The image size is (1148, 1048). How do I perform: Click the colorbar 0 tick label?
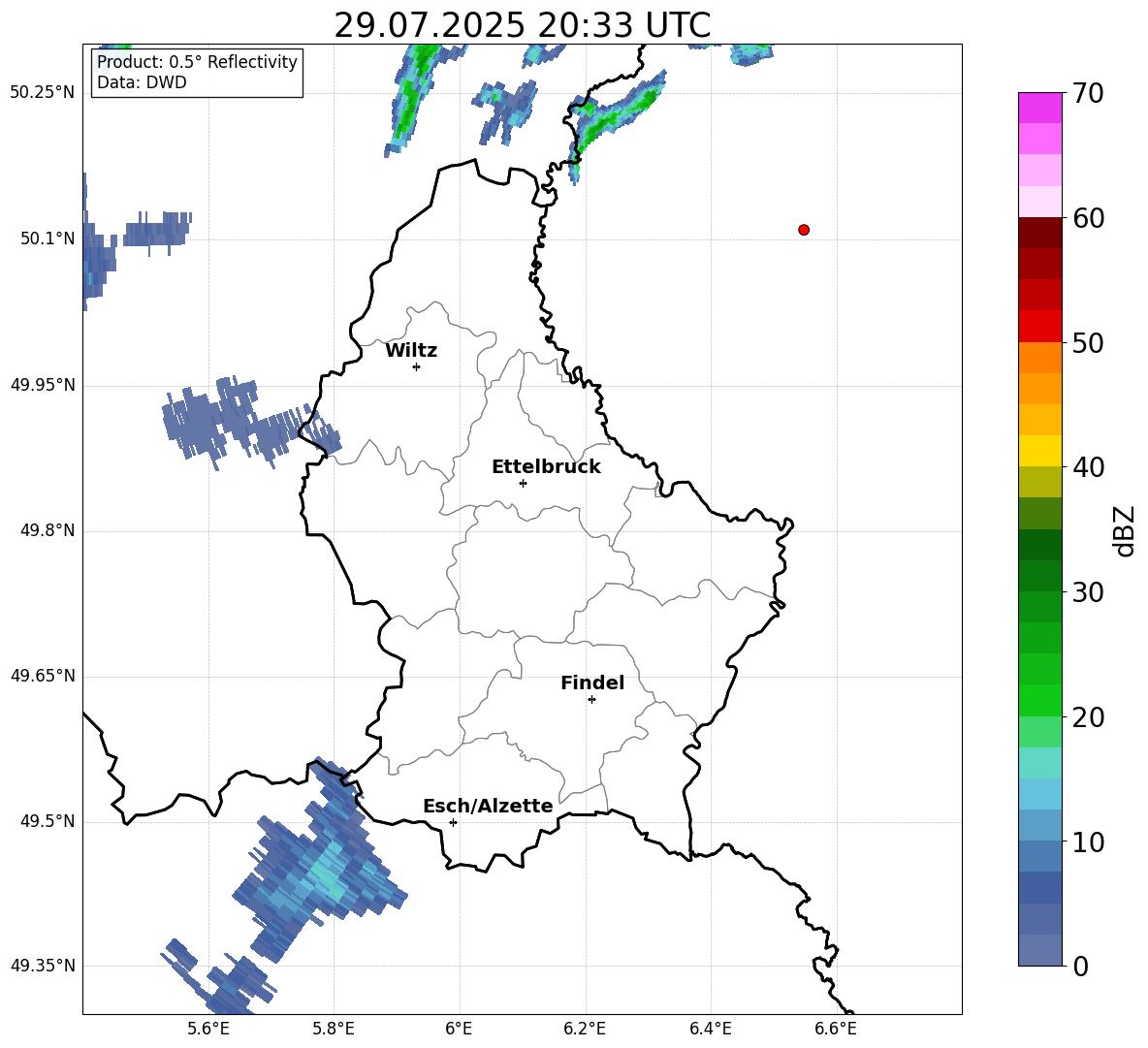[x=1081, y=966]
